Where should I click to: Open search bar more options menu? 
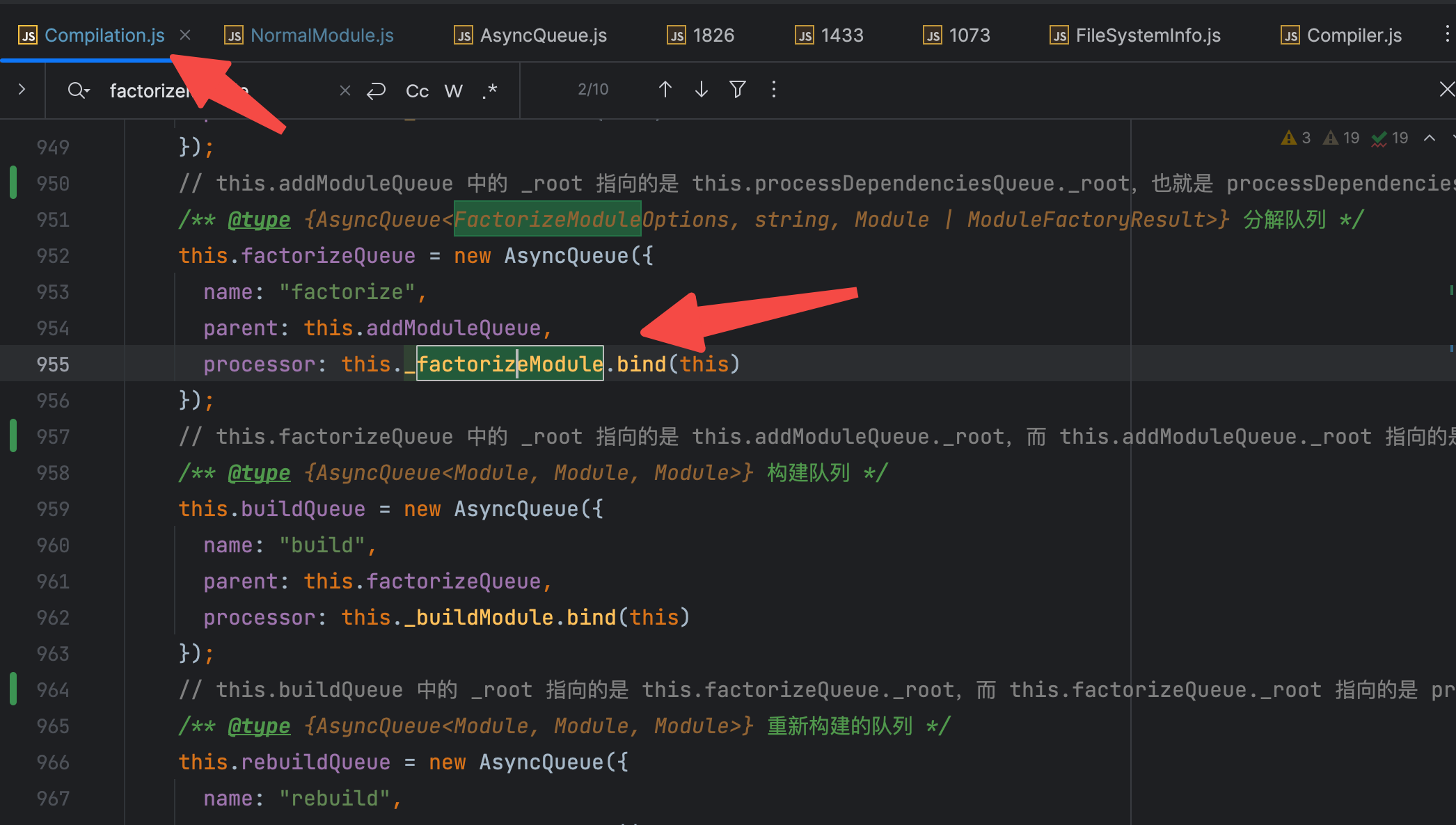773,90
